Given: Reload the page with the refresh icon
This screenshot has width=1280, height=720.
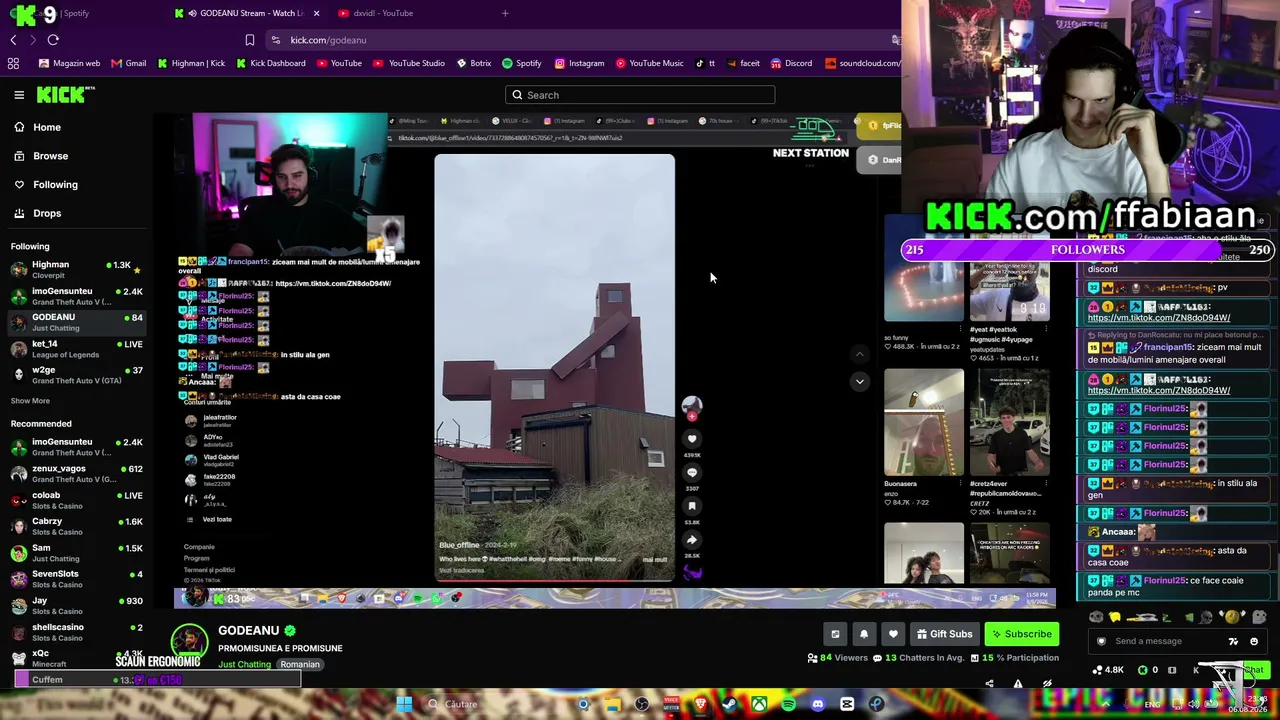Looking at the screenshot, I should click(53, 40).
